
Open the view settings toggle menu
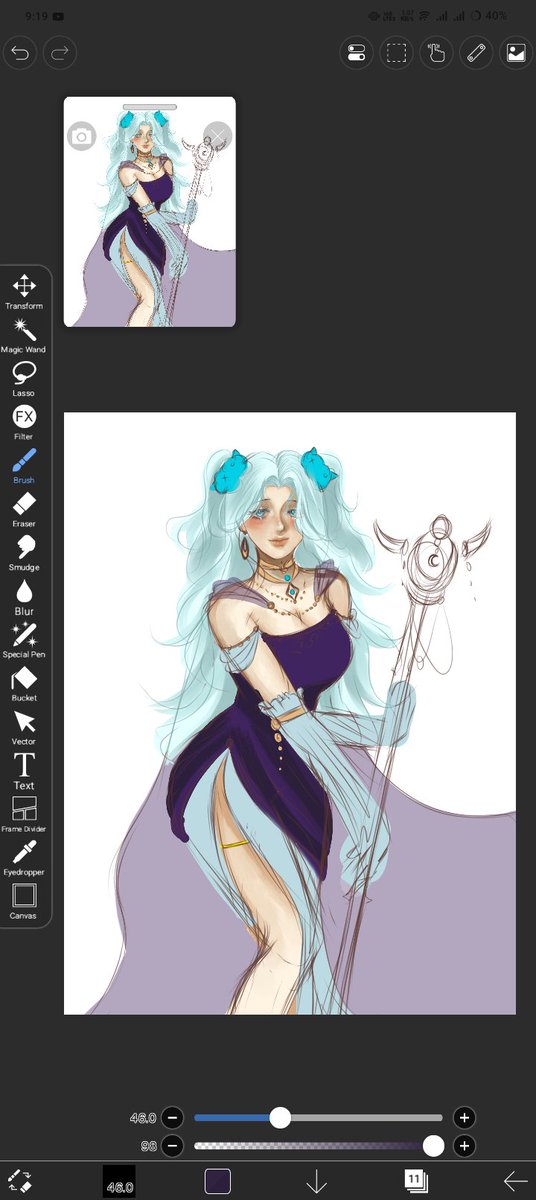(357, 53)
